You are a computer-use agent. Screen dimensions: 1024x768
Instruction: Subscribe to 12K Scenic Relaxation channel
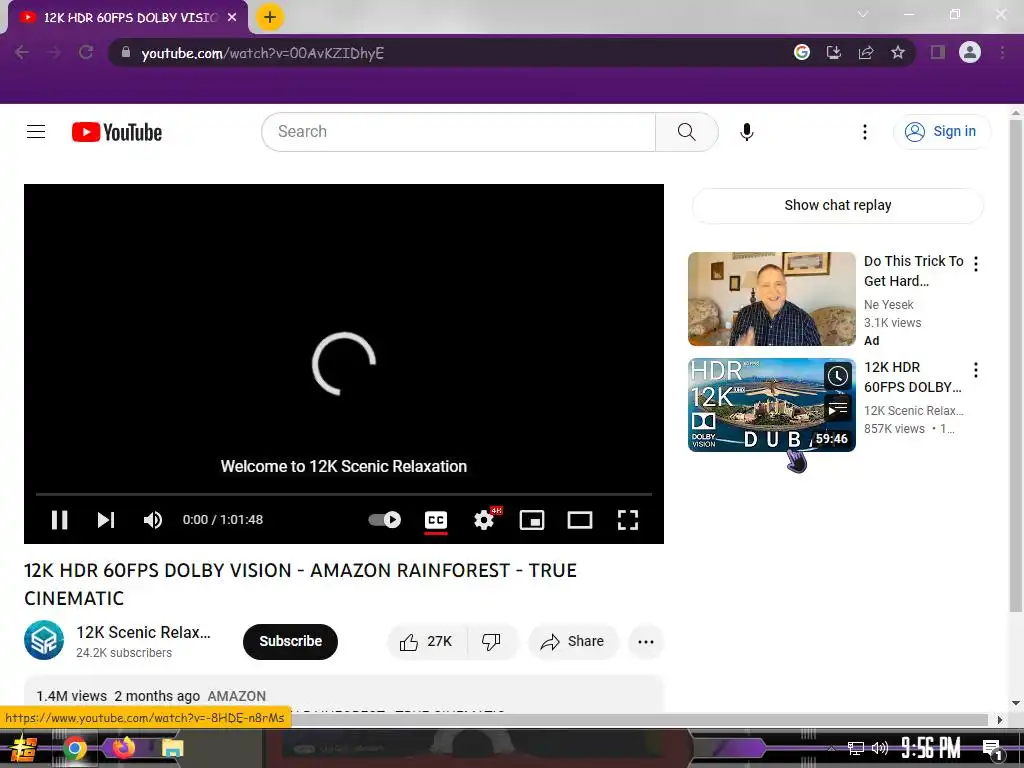[290, 641]
